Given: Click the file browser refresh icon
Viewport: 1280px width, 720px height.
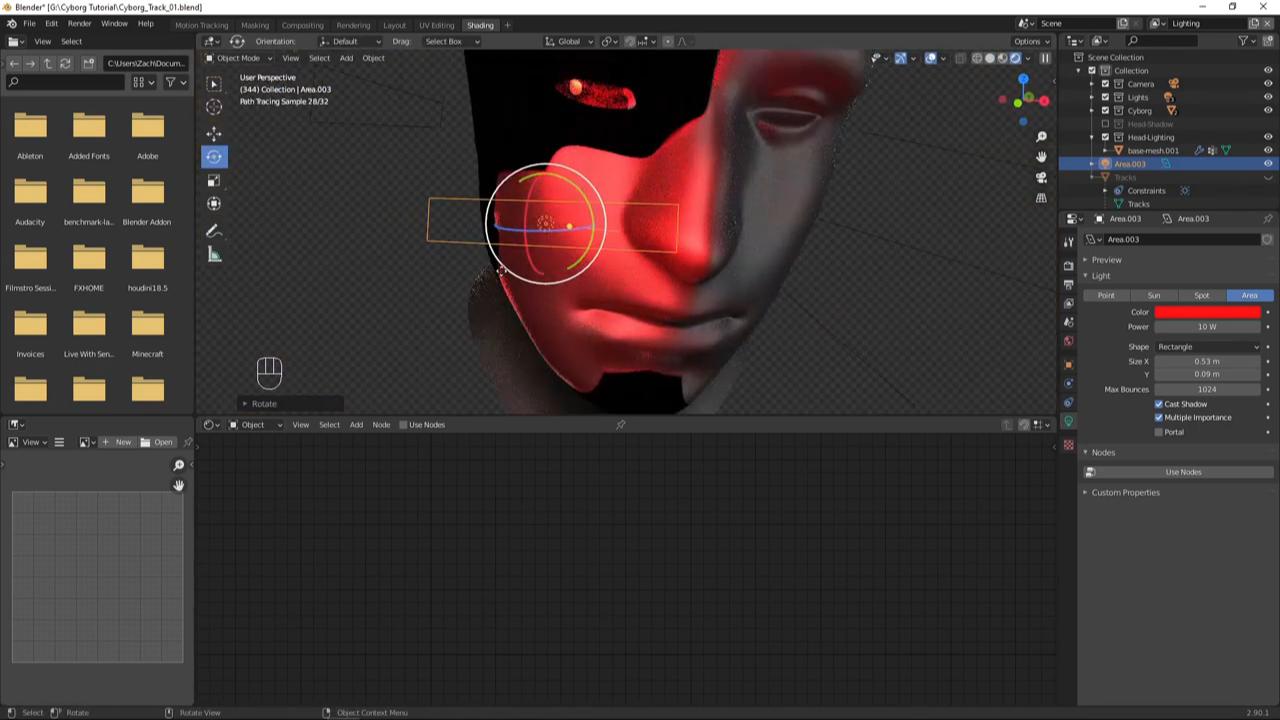Looking at the screenshot, I should (65, 63).
